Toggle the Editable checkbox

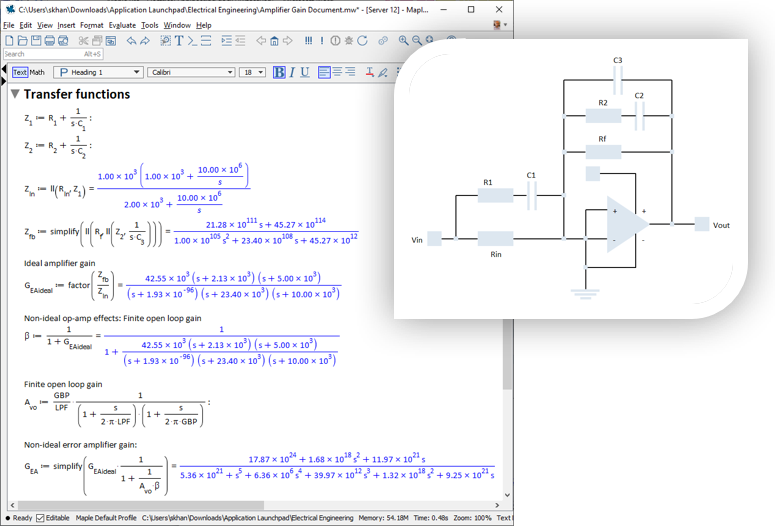(41, 518)
